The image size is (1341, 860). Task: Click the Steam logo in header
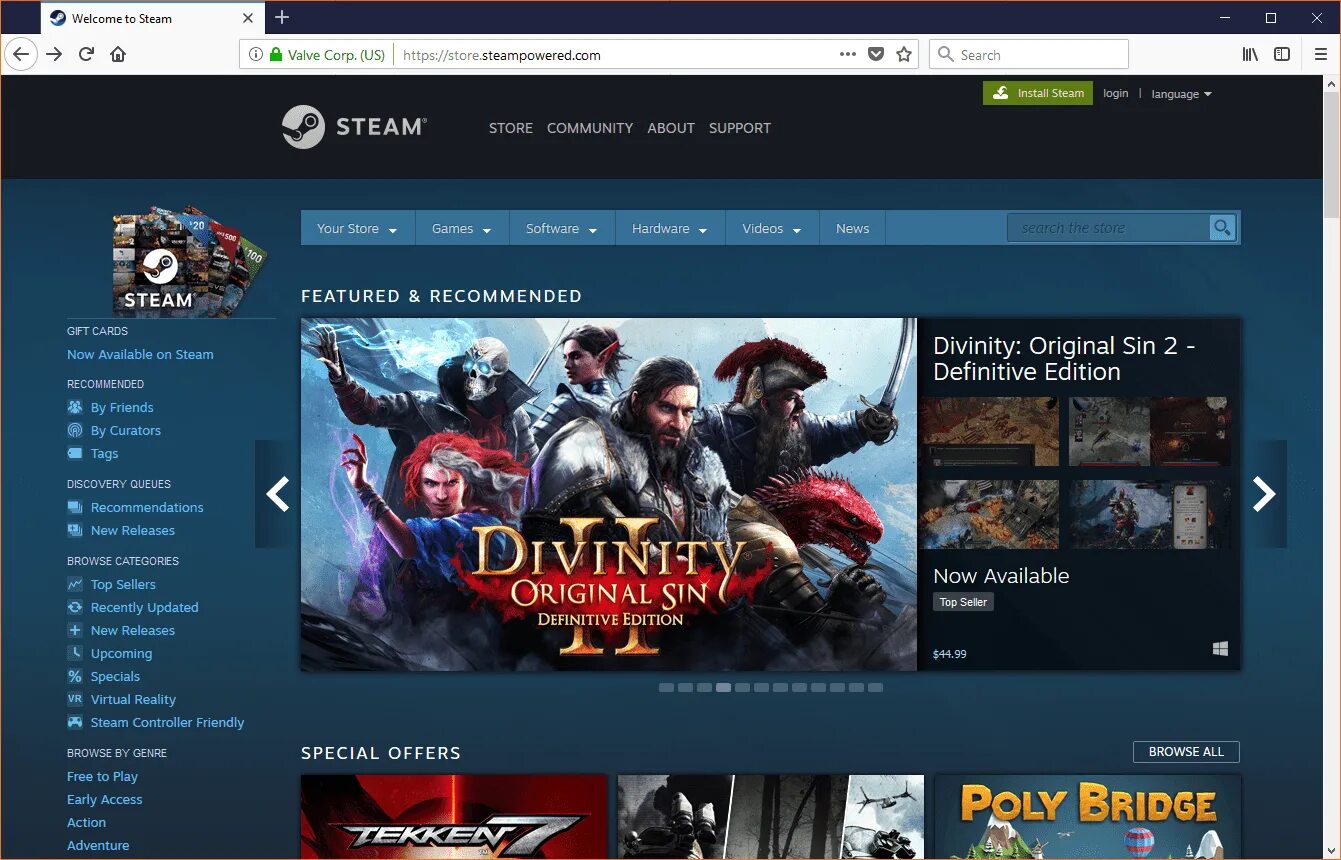[354, 127]
